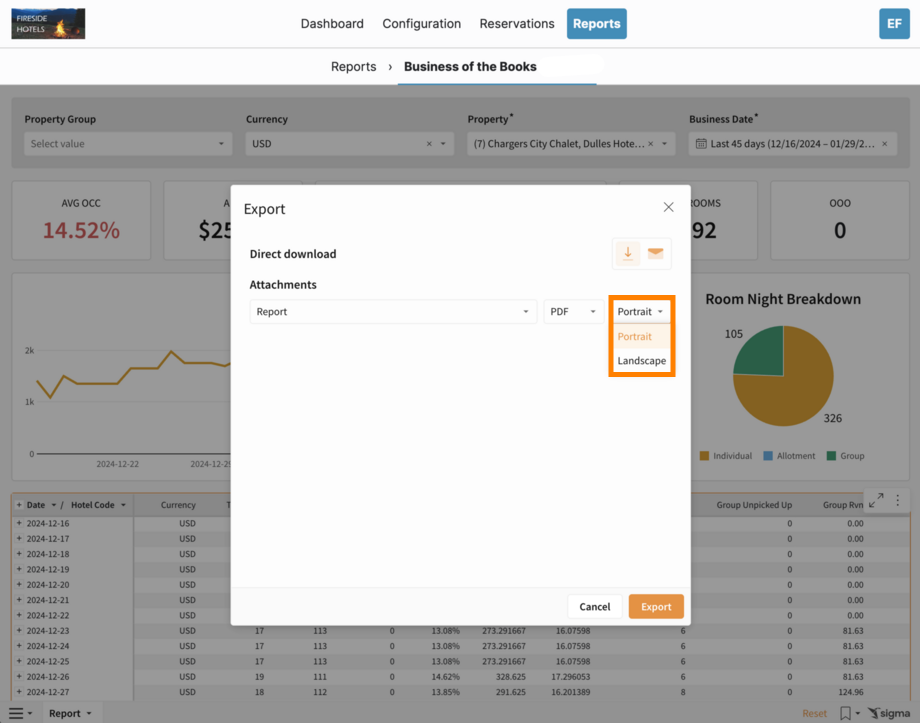Choose Landscape option in orientation list

(641, 360)
